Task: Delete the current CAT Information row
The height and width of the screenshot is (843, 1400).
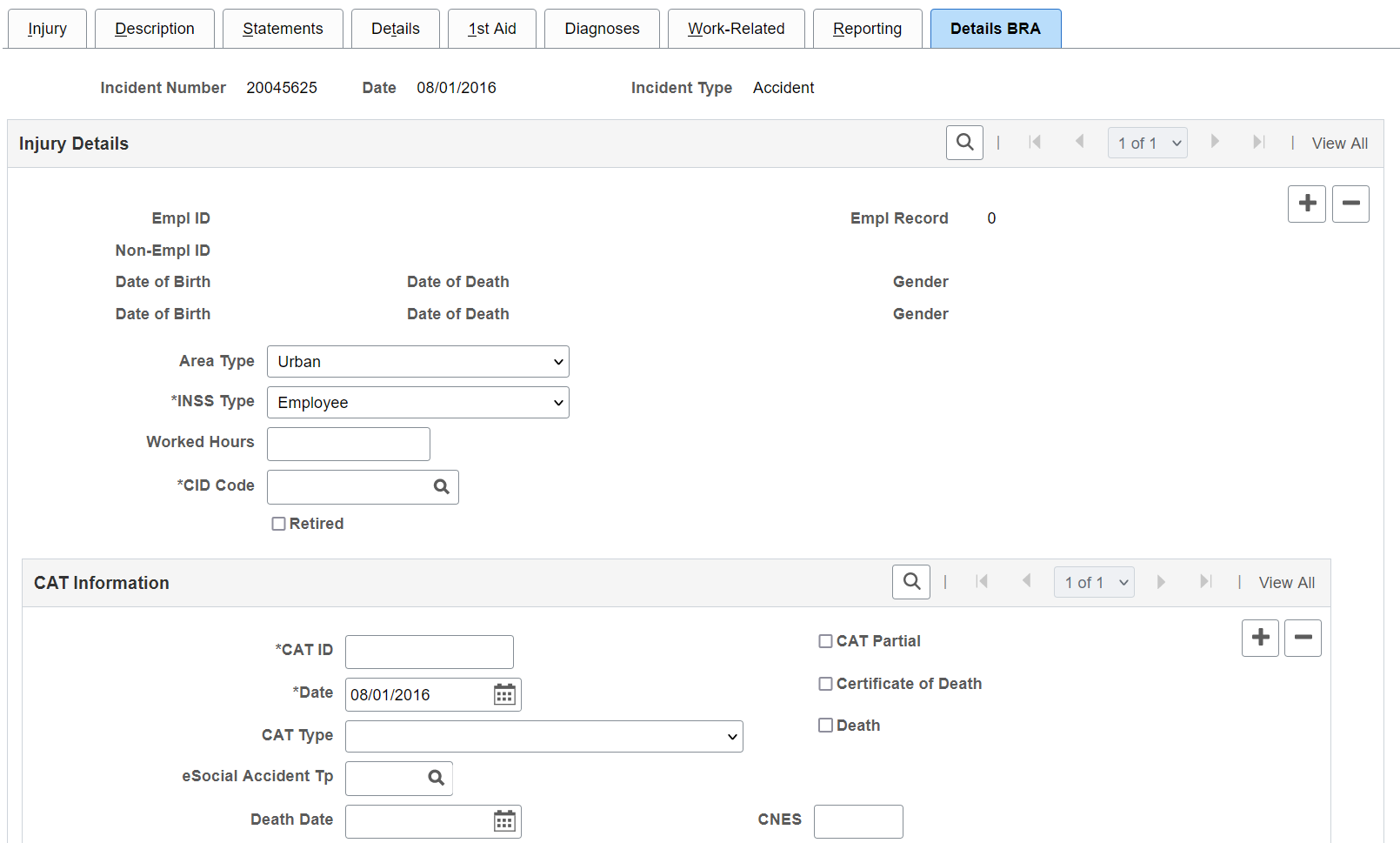Action: tap(1303, 638)
